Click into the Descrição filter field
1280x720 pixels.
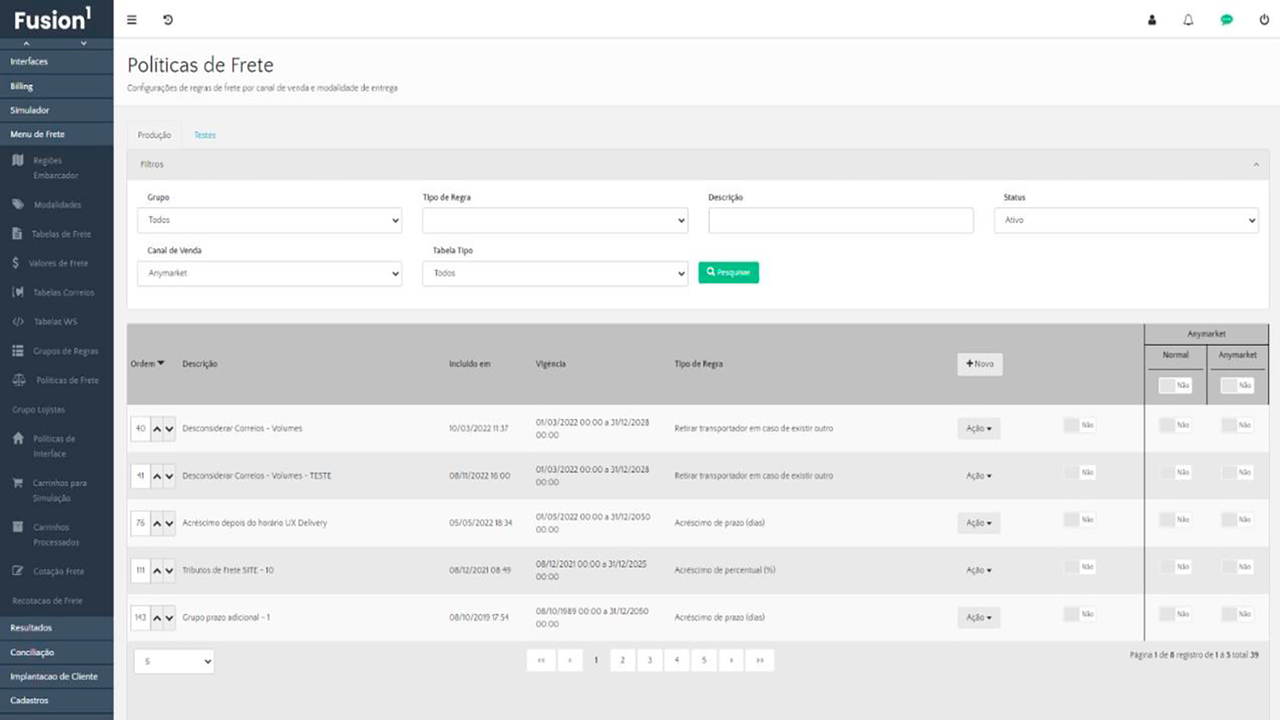click(x=841, y=220)
